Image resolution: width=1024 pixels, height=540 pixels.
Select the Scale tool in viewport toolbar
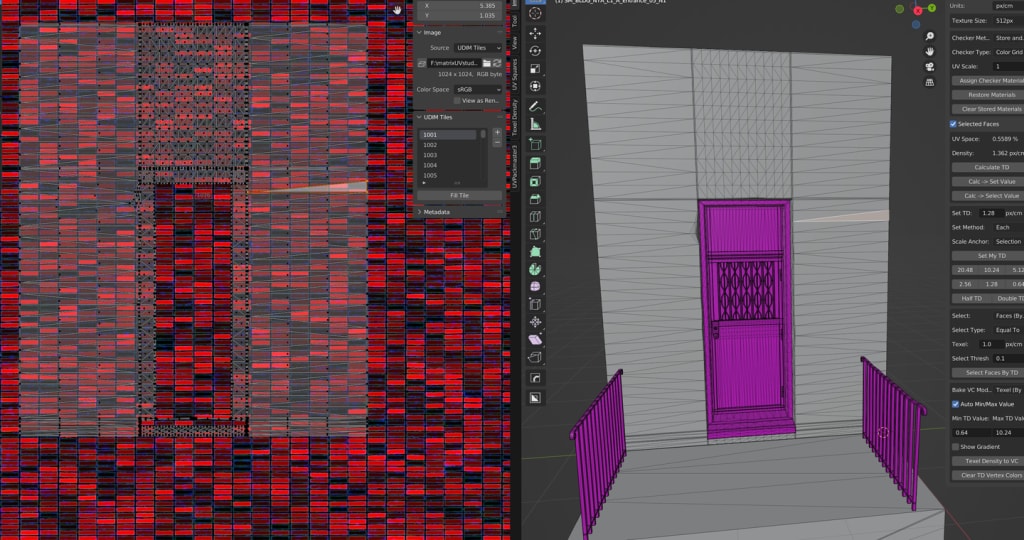[535, 69]
